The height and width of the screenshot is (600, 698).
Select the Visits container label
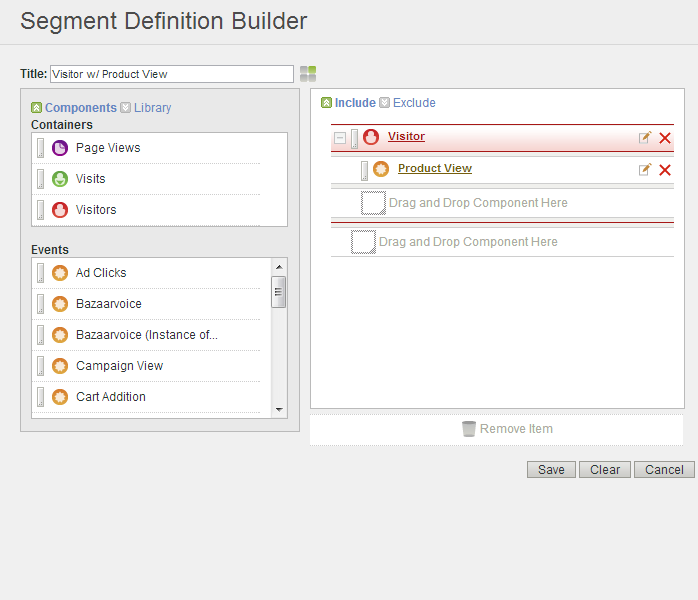[90, 179]
